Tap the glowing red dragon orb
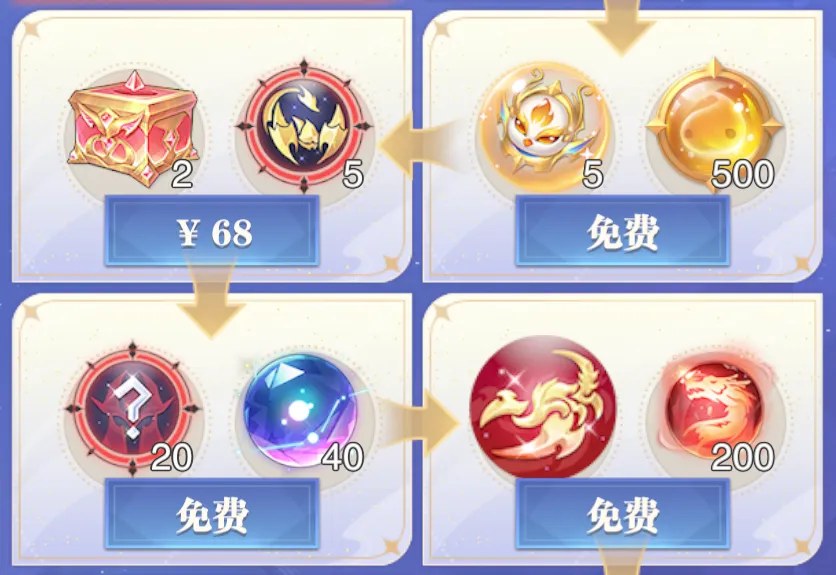This screenshot has height=575, width=836. pyautogui.click(x=714, y=410)
